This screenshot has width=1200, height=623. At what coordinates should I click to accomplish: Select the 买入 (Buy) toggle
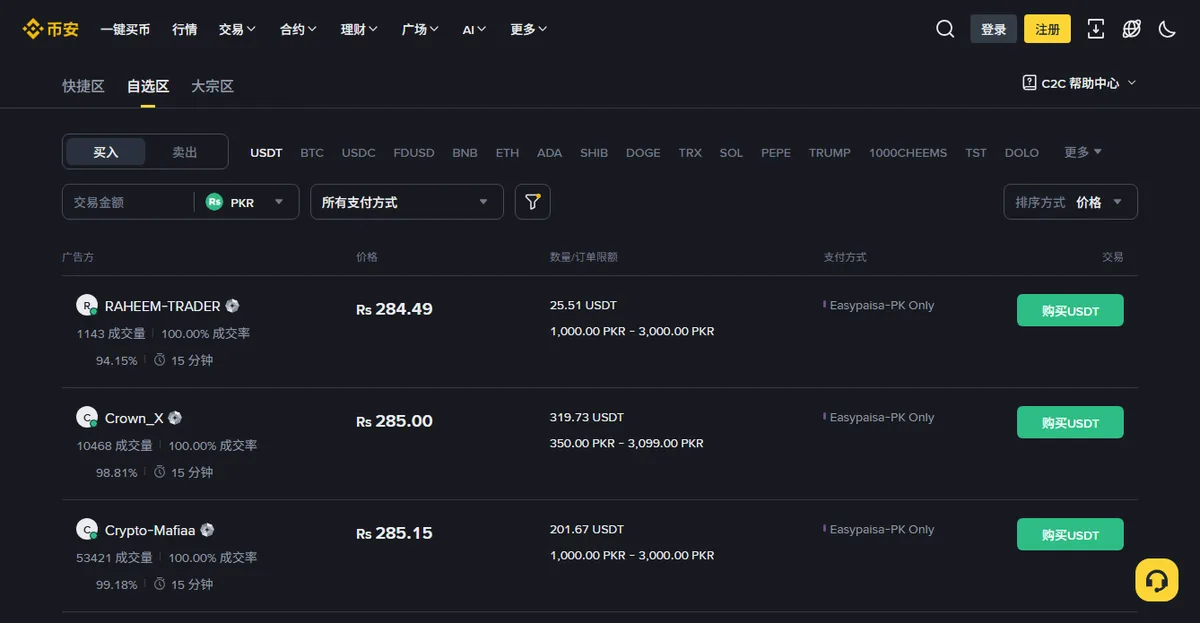106,152
